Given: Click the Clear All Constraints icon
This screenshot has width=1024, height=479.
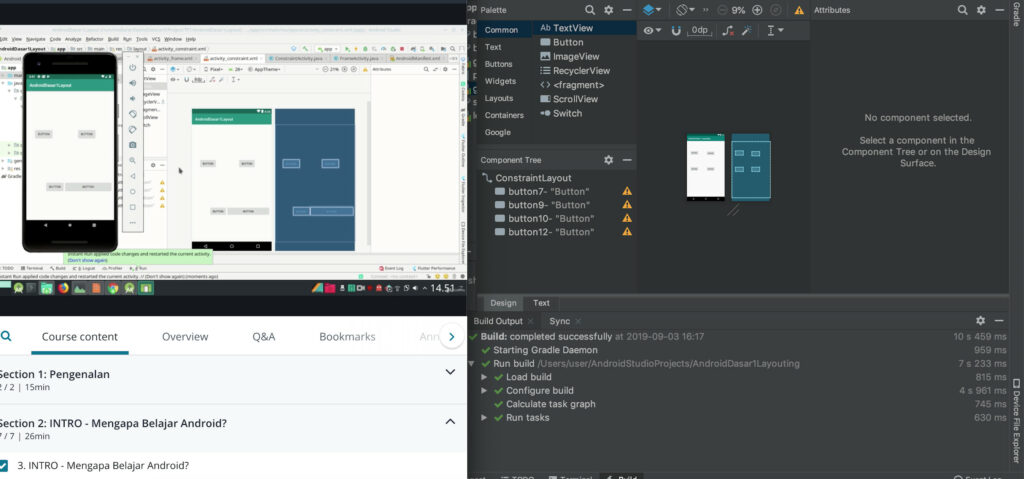Looking at the screenshot, I should (727, 31).
